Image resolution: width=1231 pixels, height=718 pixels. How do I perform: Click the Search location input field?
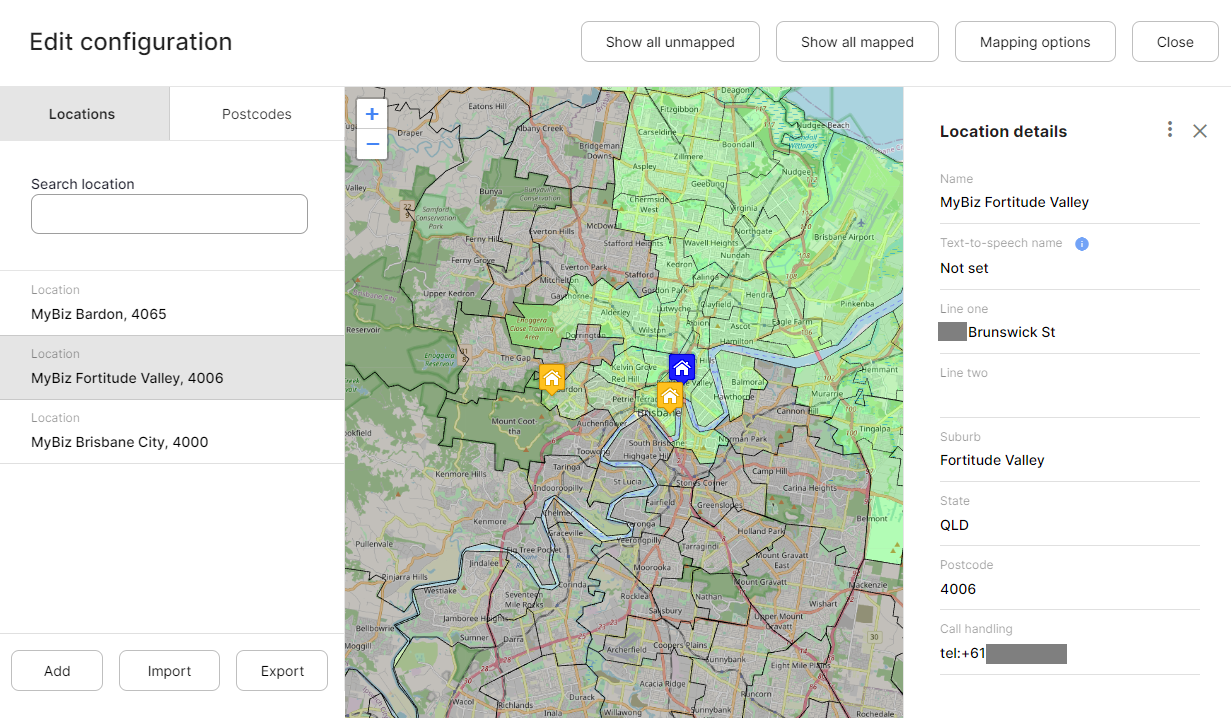(169, 213)
